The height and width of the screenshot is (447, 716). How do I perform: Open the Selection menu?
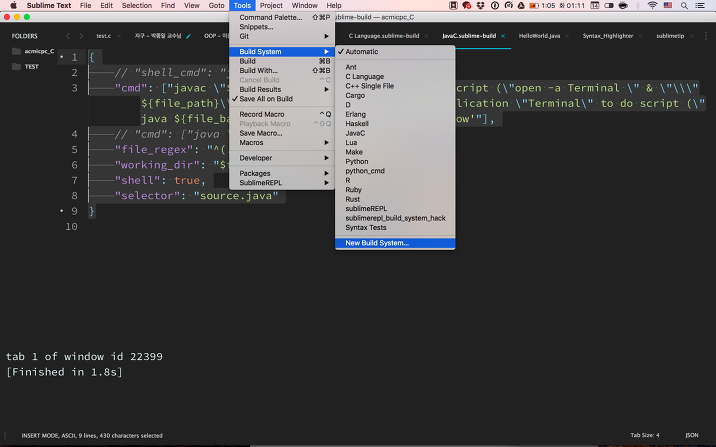pyautogui.click(x=137, y=5)
